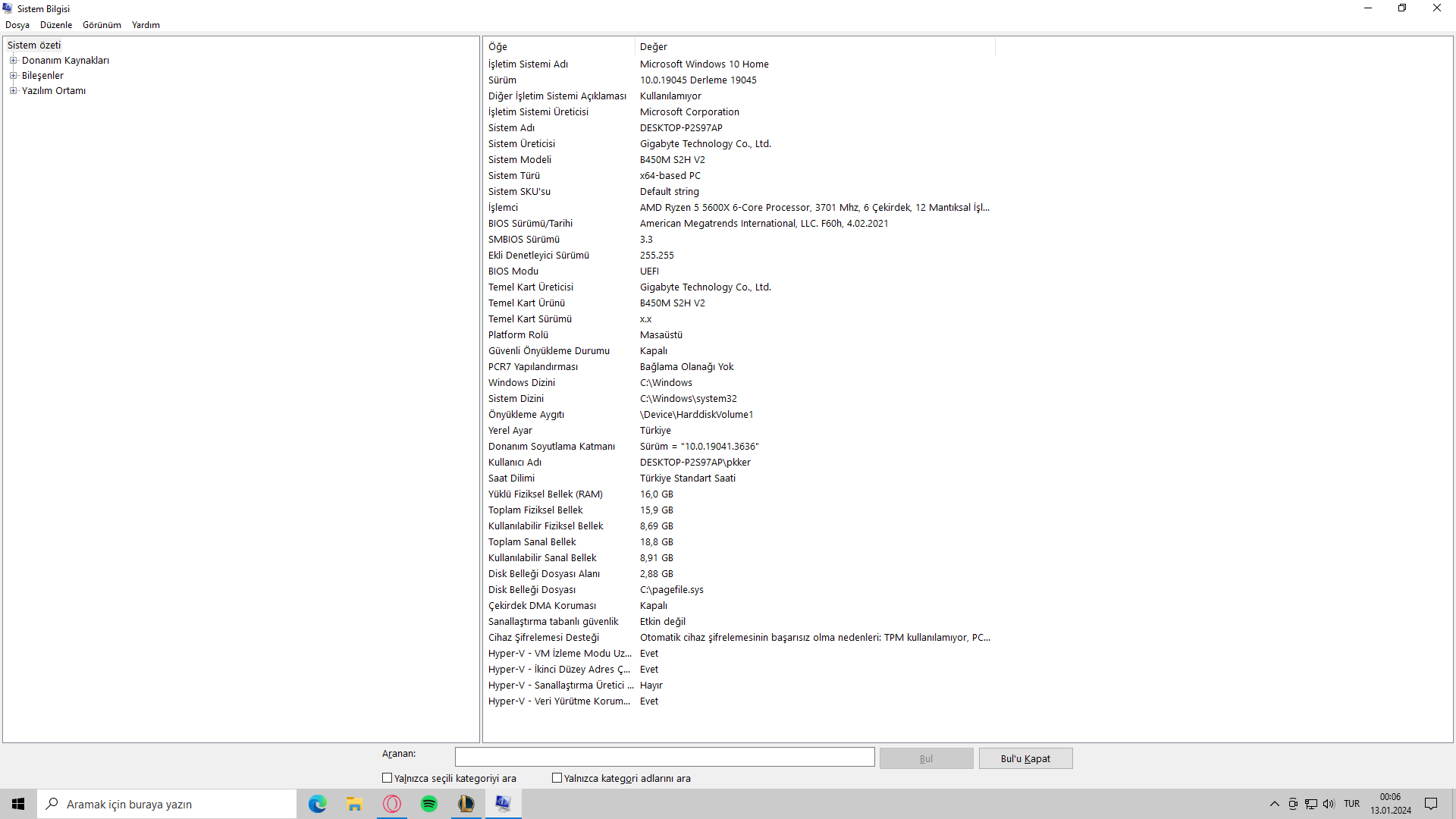Viewport: 1456px width, 819px height.
Task: Click the volume speaker tray icon
Action: pyautogui.click(x=1329, y=804)
